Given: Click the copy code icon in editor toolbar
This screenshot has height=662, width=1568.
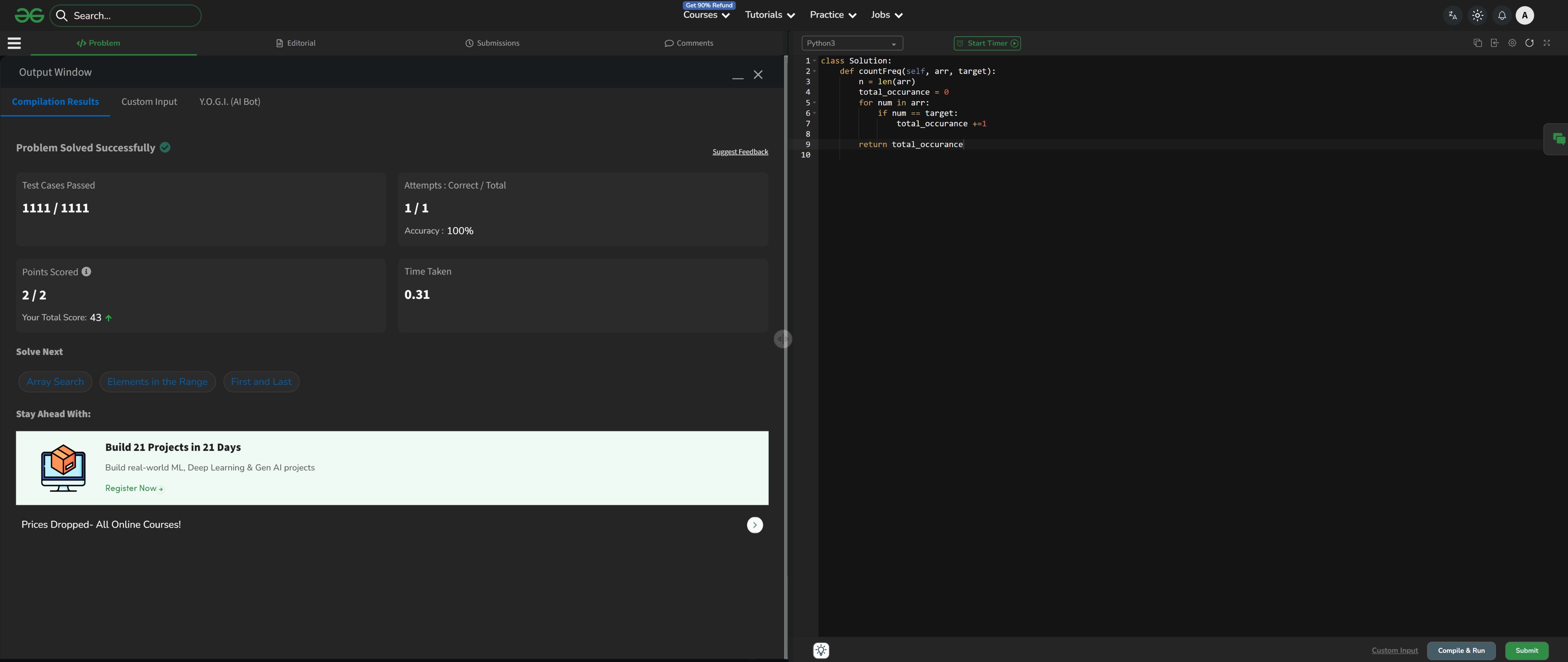Looking at the screenshot, I should (1477, 43).
